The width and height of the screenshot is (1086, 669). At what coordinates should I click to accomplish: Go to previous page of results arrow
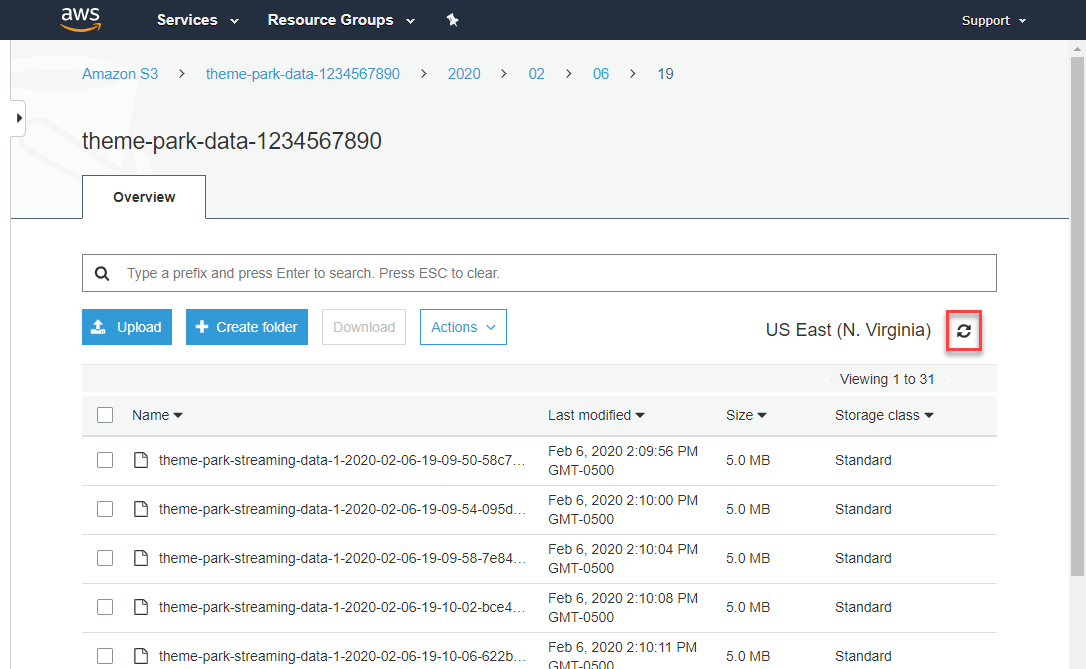[x=827, y=380]
